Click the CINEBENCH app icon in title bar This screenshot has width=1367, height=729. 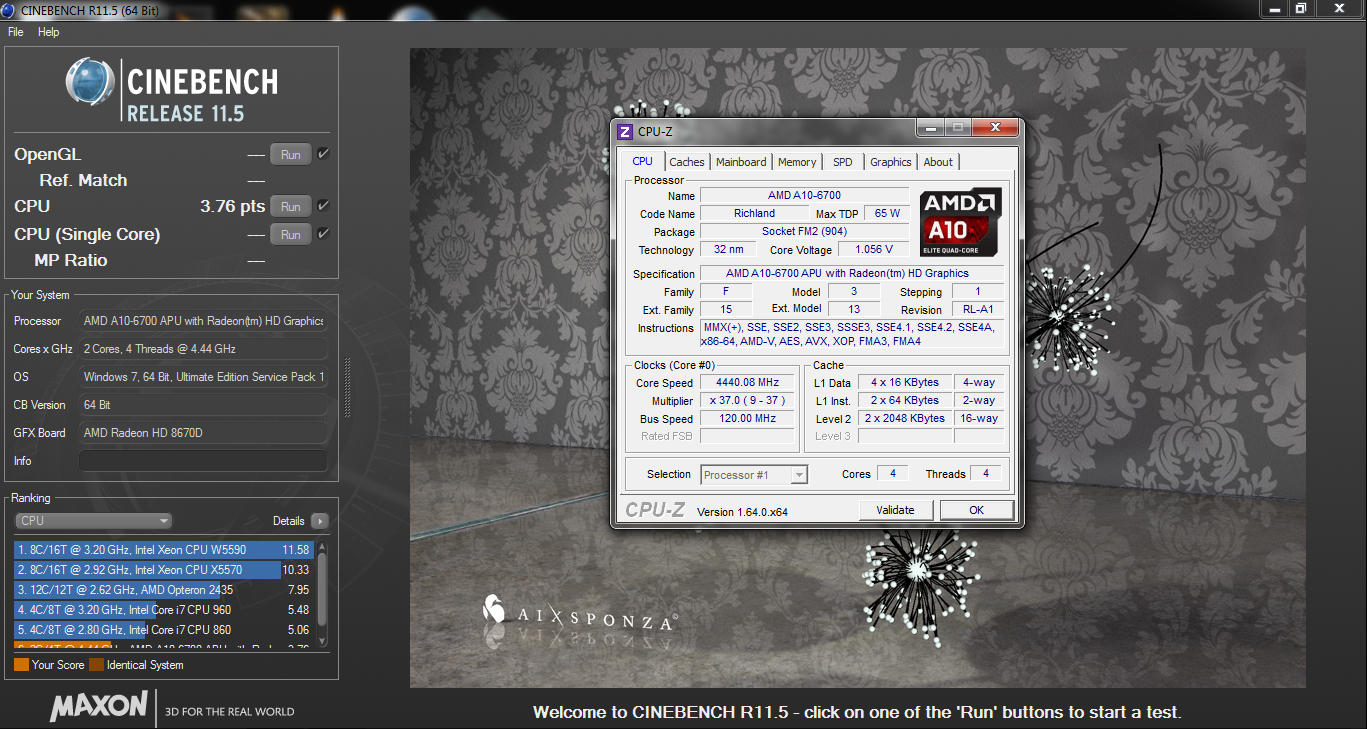[10, 9]
